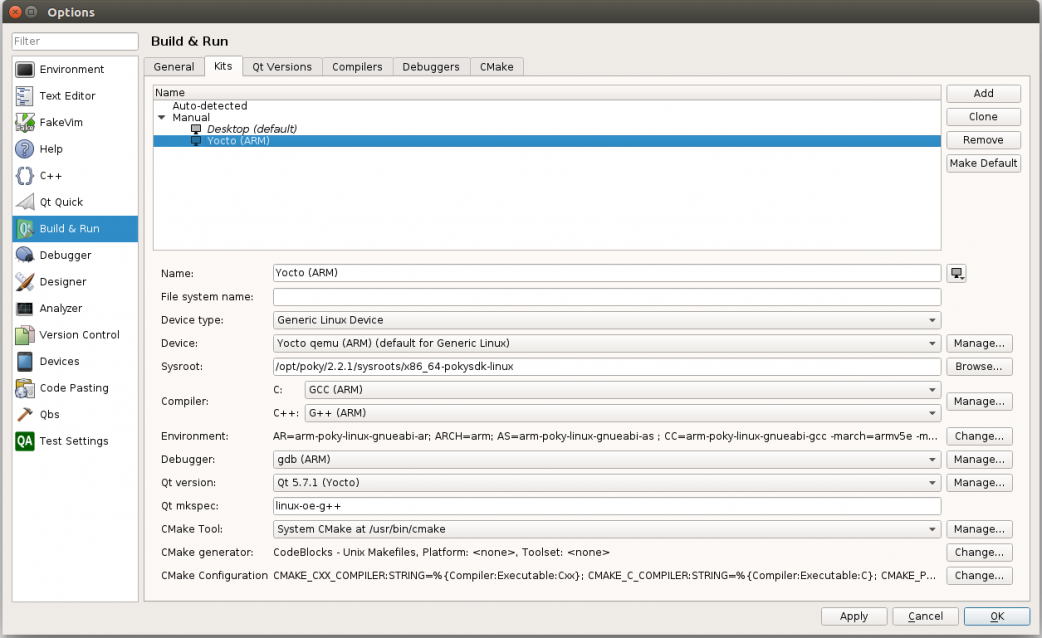Open the Device type dropdown
The image size is (1042, 638).
(607, 321)
